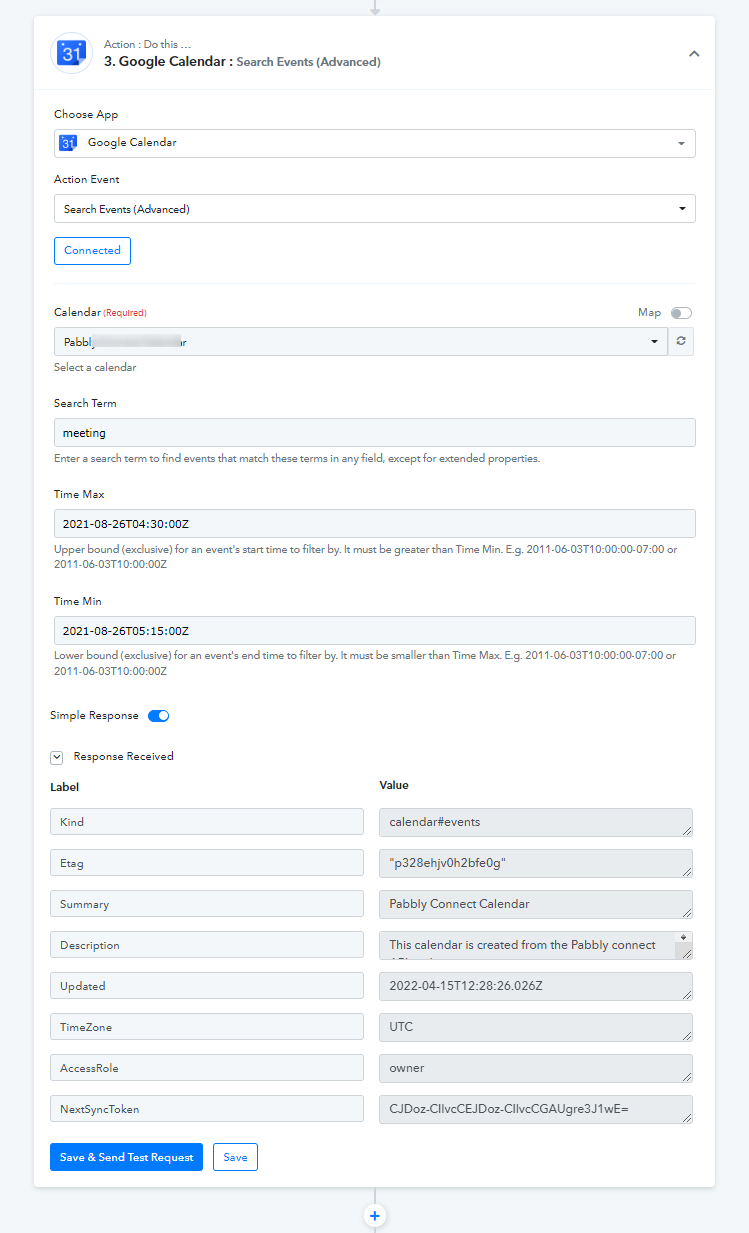Click the AccessRole label field
749x1233 pixels.
[207, 1068]
